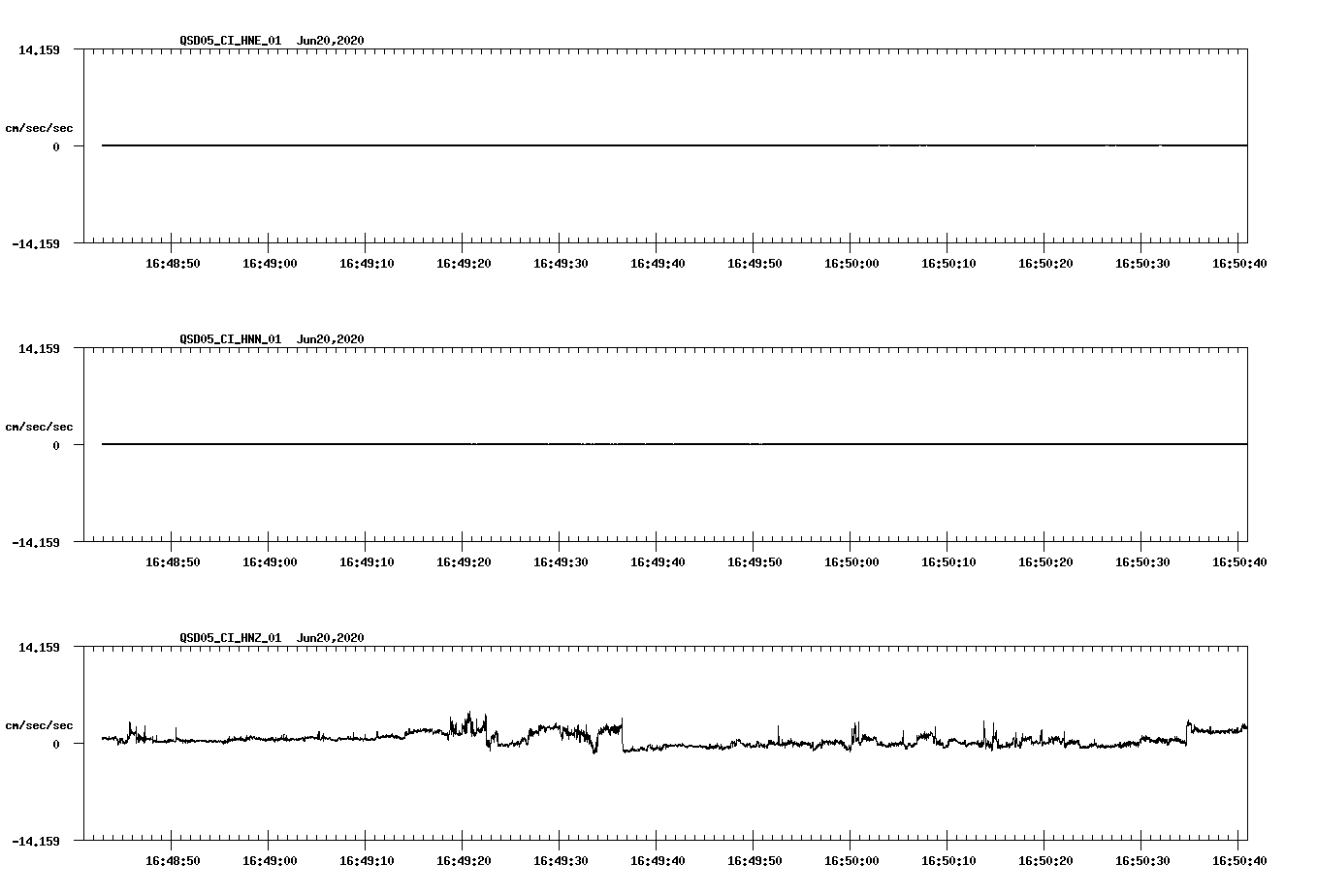1317x896 pixels.
Task: Click the 0 axis value on HNE plot
Action: 56,147
